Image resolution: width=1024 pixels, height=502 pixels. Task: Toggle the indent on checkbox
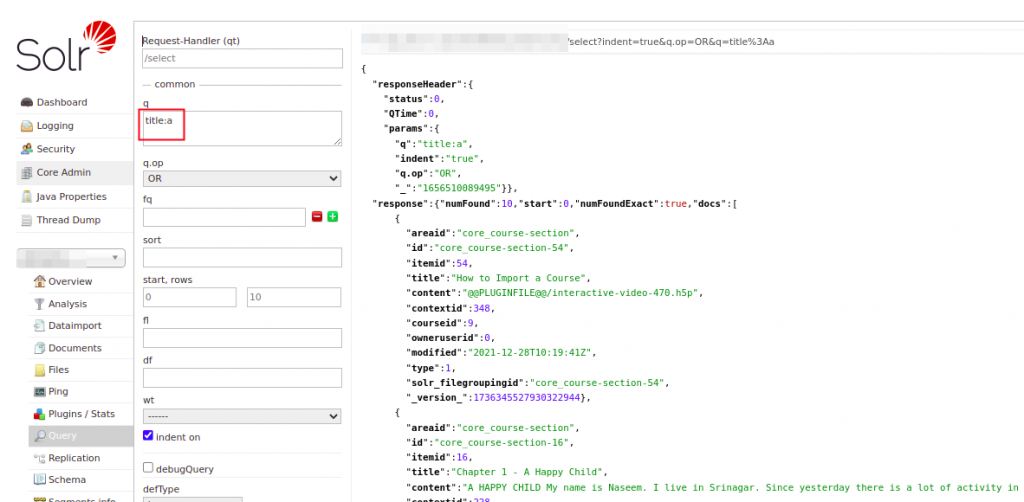pyautogui.click(x=148, y=435)
